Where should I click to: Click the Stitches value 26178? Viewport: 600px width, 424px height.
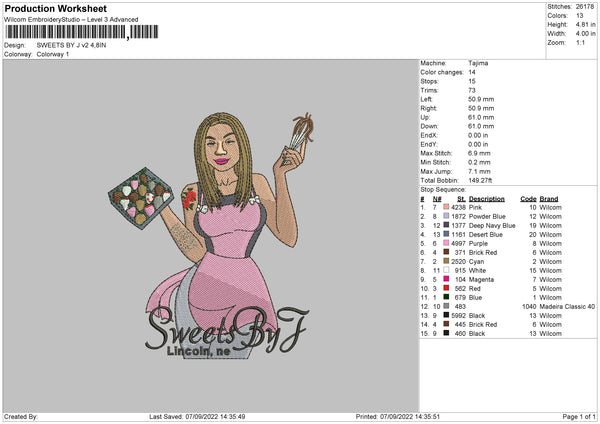point(585,7)
